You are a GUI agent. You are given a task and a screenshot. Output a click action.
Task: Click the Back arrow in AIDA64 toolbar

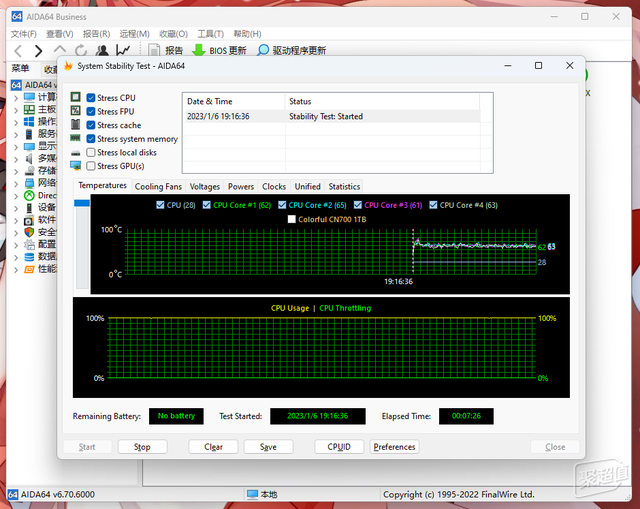pyautogui.click(x=18, y=51)
